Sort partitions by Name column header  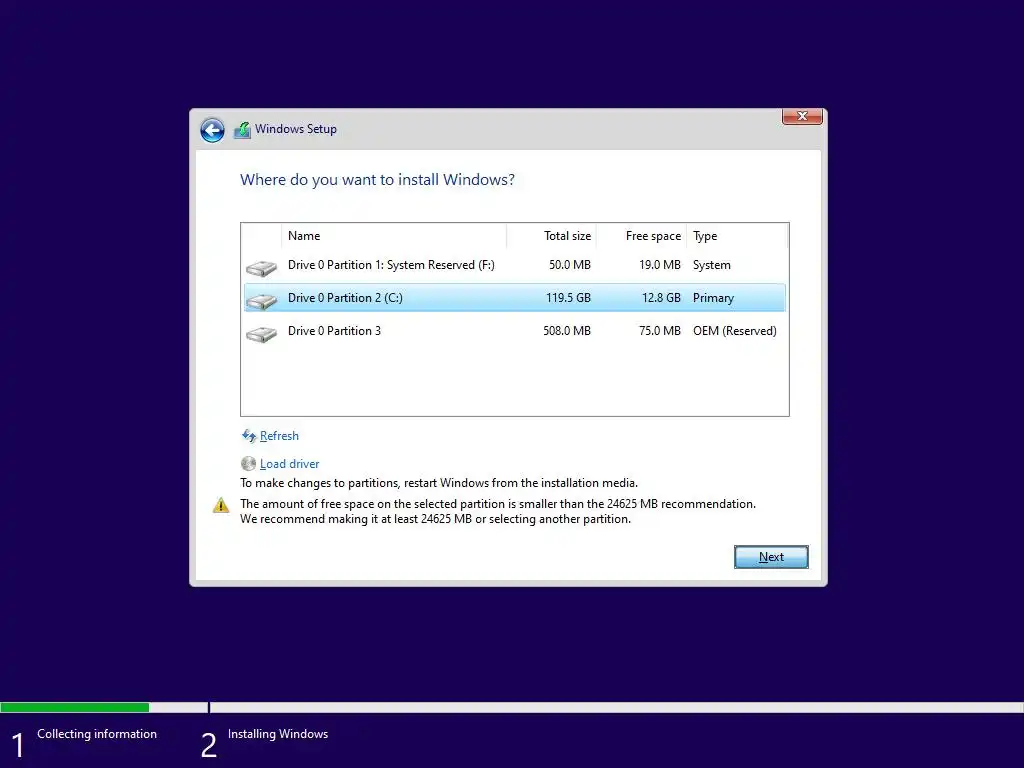pos(394,236)
